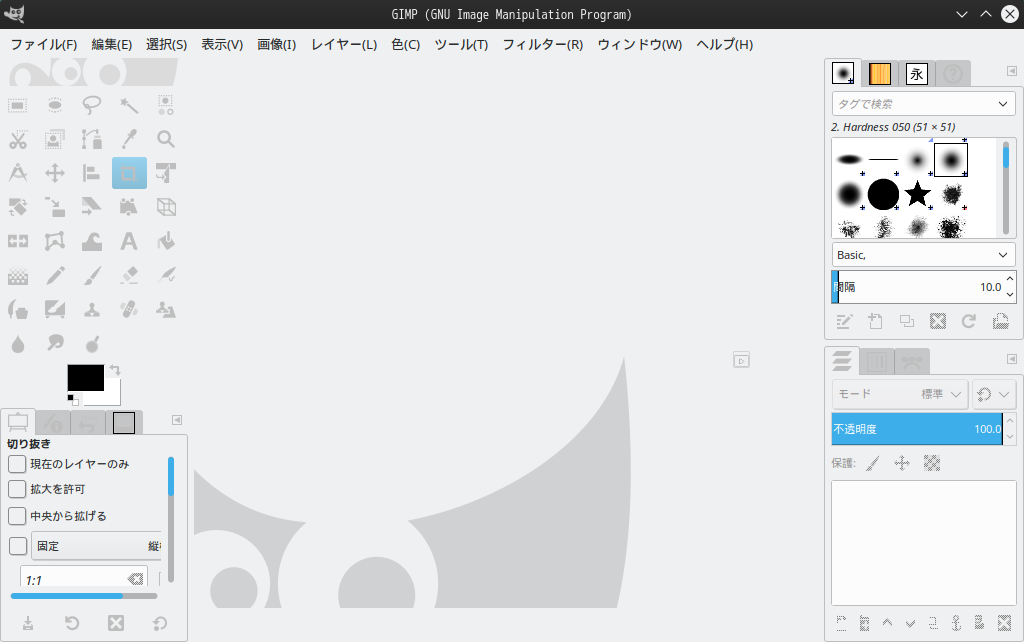
Task: Open the 固定 aspect type dropdown
Action: coord(96,546)
